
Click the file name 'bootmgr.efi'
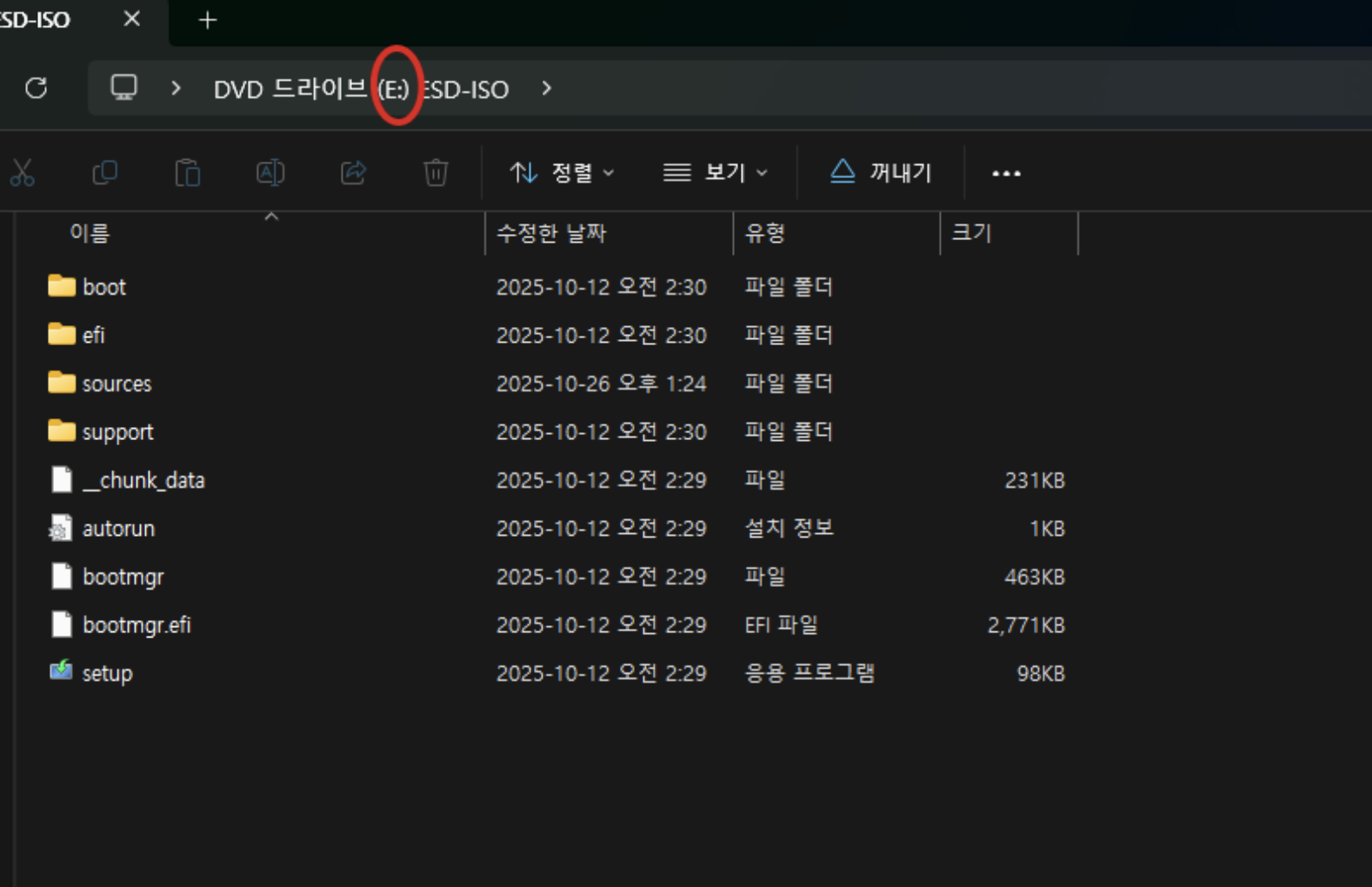tap(137, 625)
